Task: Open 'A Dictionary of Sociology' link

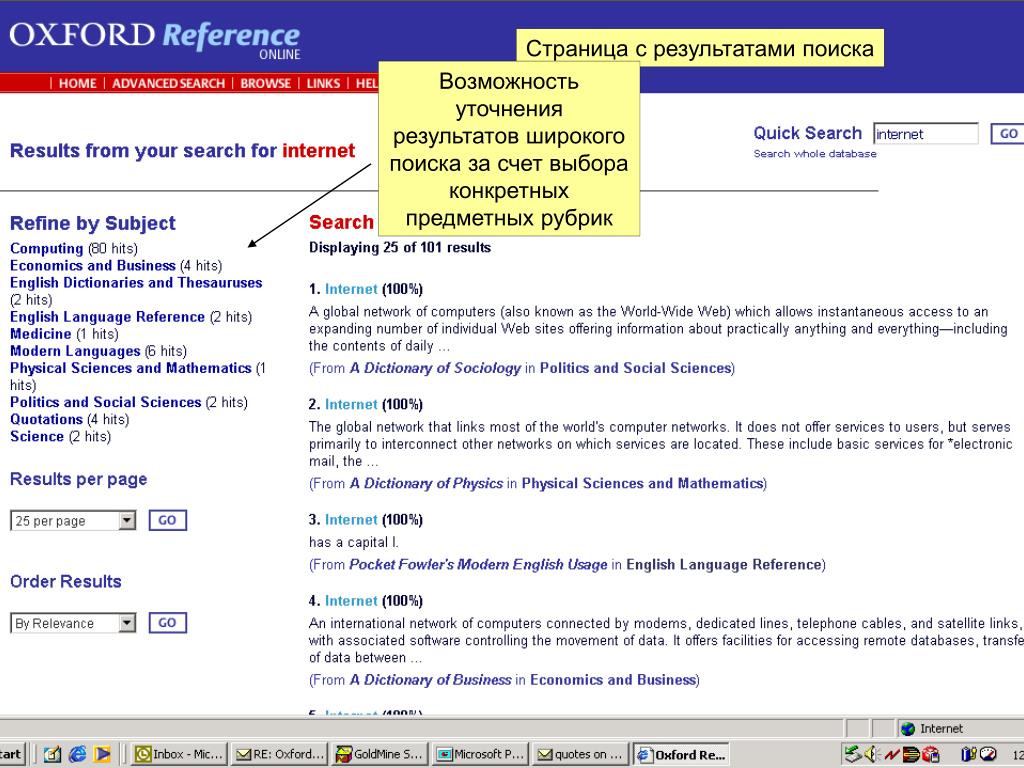Action: 436,368
